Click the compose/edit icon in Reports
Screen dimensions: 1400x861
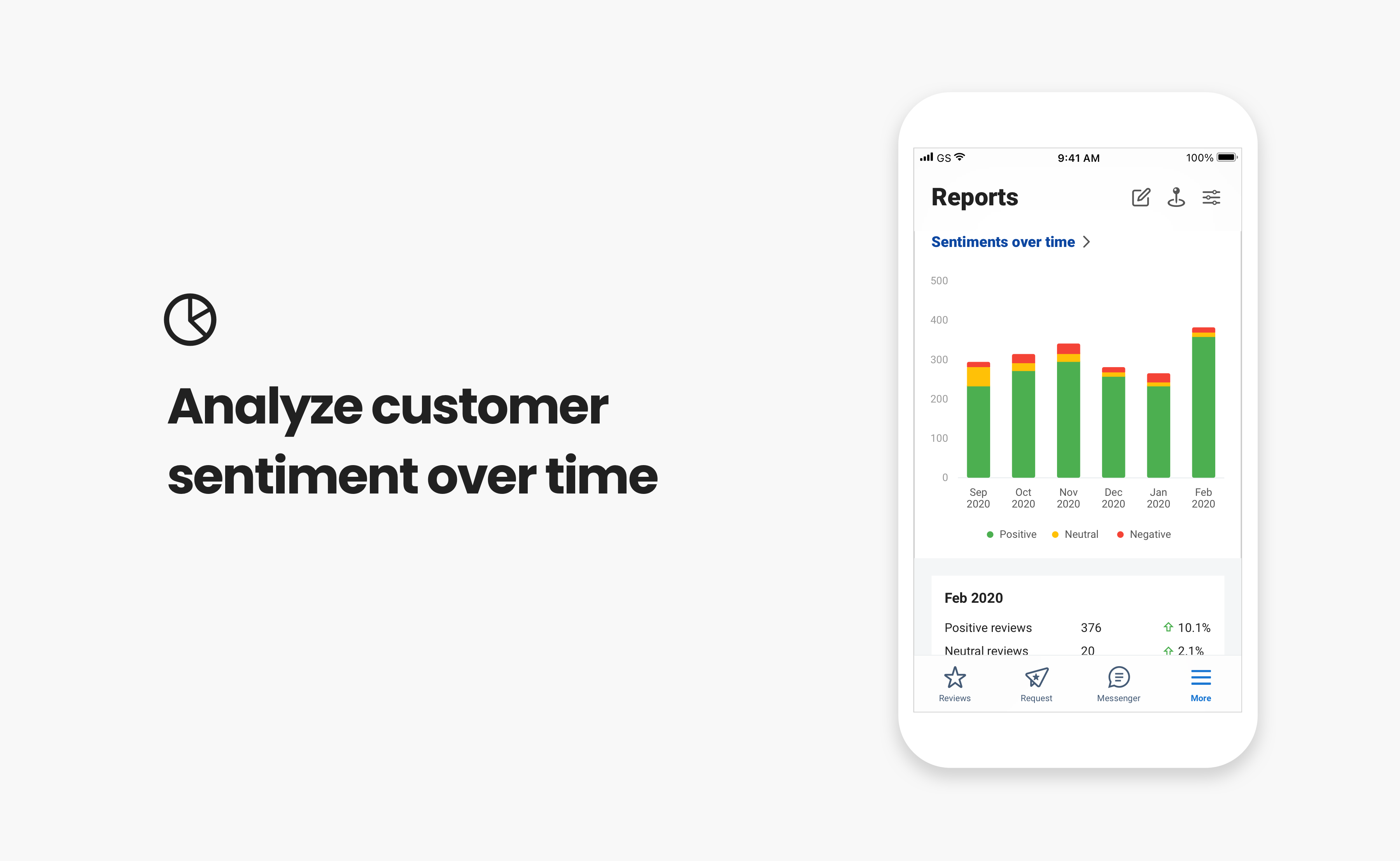tap(1140, 197)
